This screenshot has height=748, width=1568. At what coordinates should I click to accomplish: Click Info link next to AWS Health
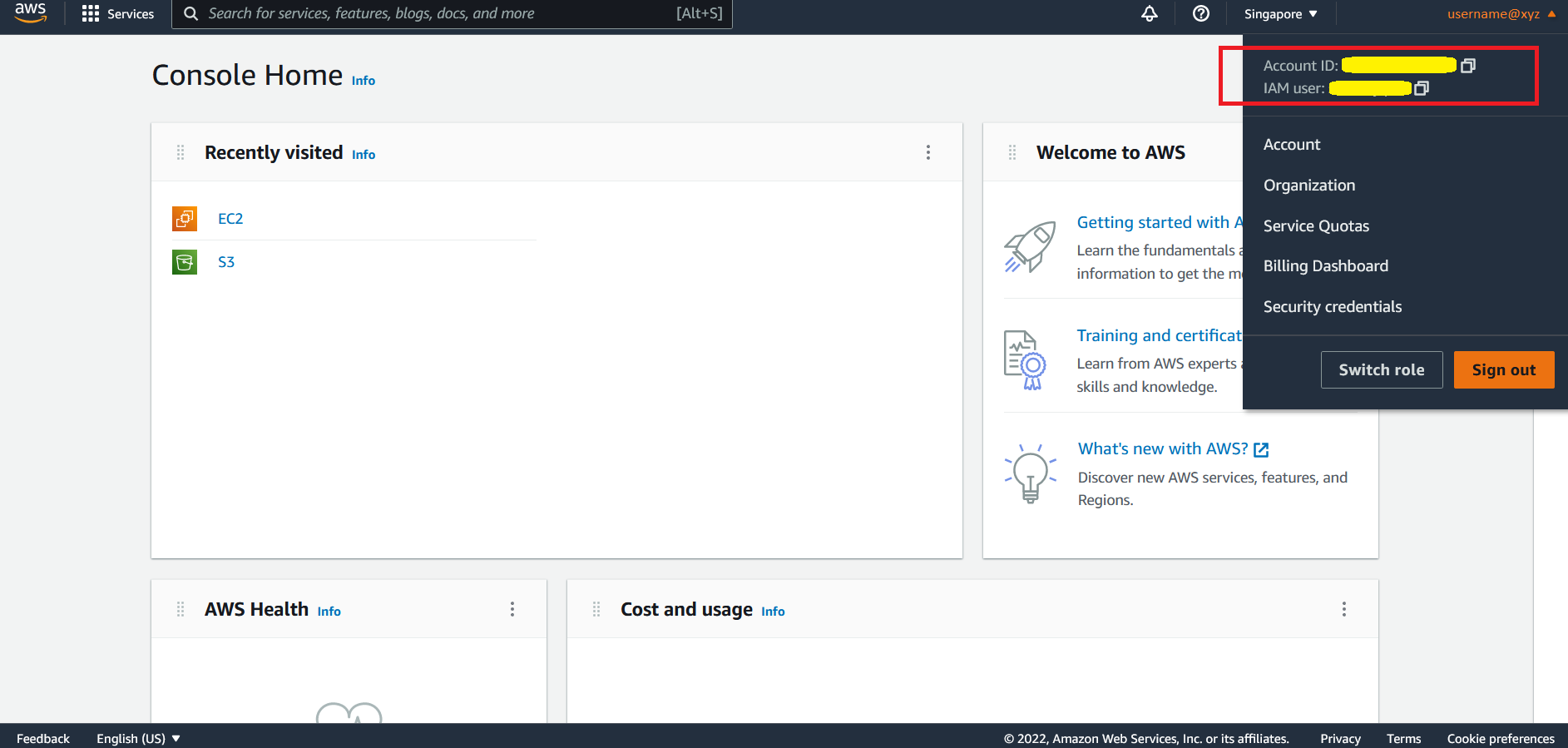click(x=329, y=612)
